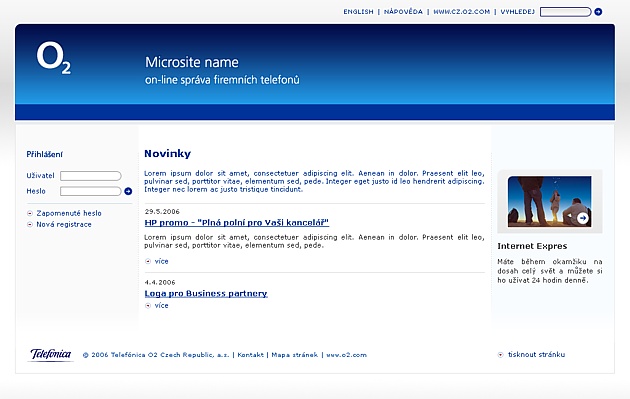Screen dimensions: 630x399
Task: Click the Internet Expres heading
Action: pyautogui.click(x=532, y=246)
